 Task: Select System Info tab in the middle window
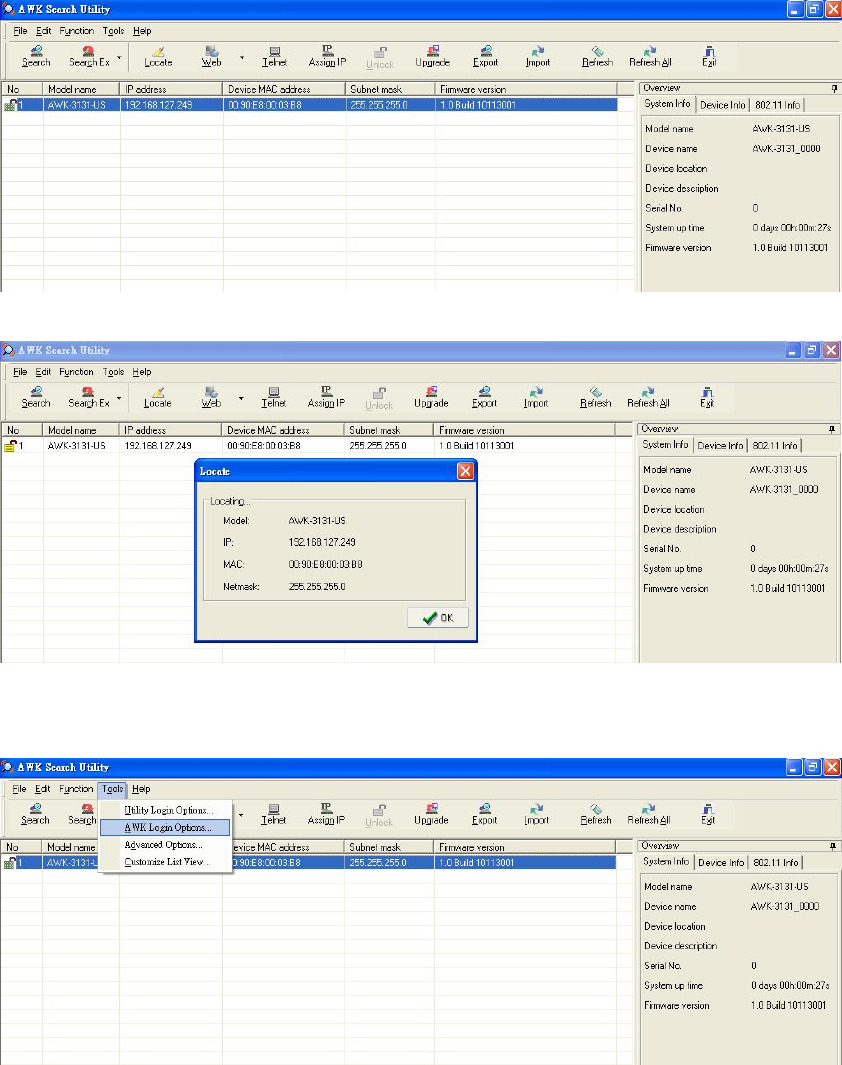(x=665, y=444)
